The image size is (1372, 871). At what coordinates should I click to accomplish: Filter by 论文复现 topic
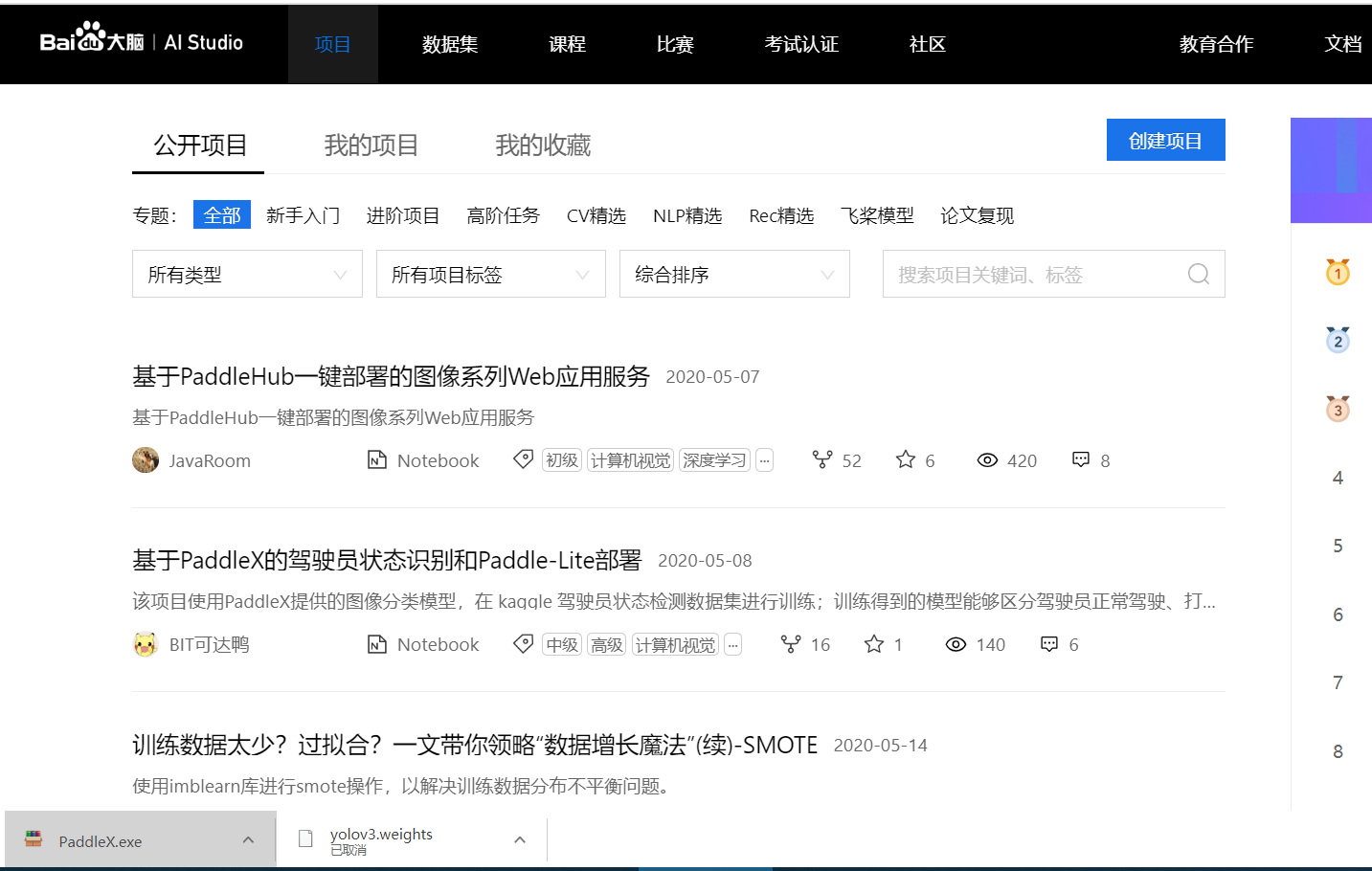[977, 215]
